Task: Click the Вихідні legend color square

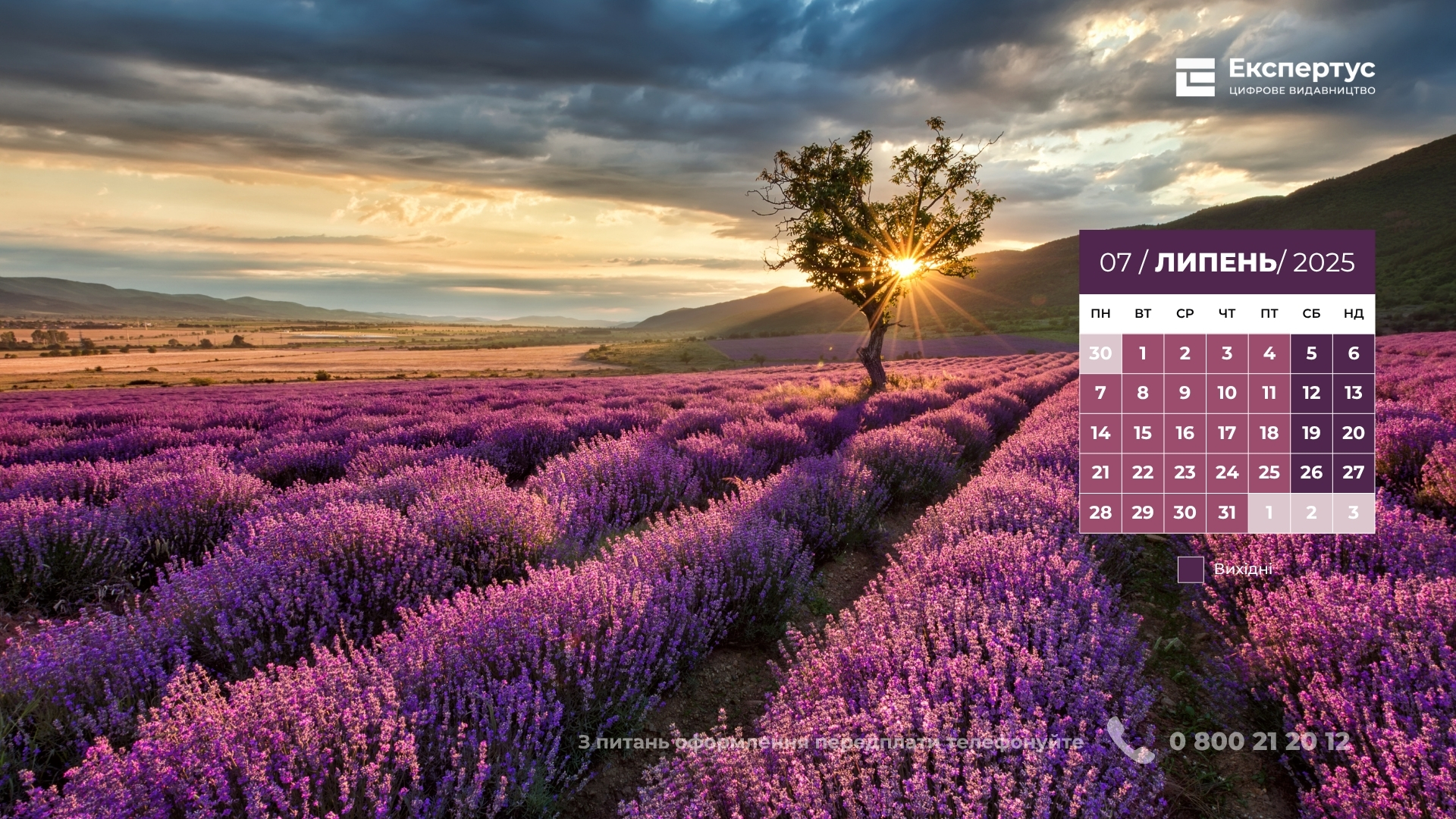Action: 1191,570
